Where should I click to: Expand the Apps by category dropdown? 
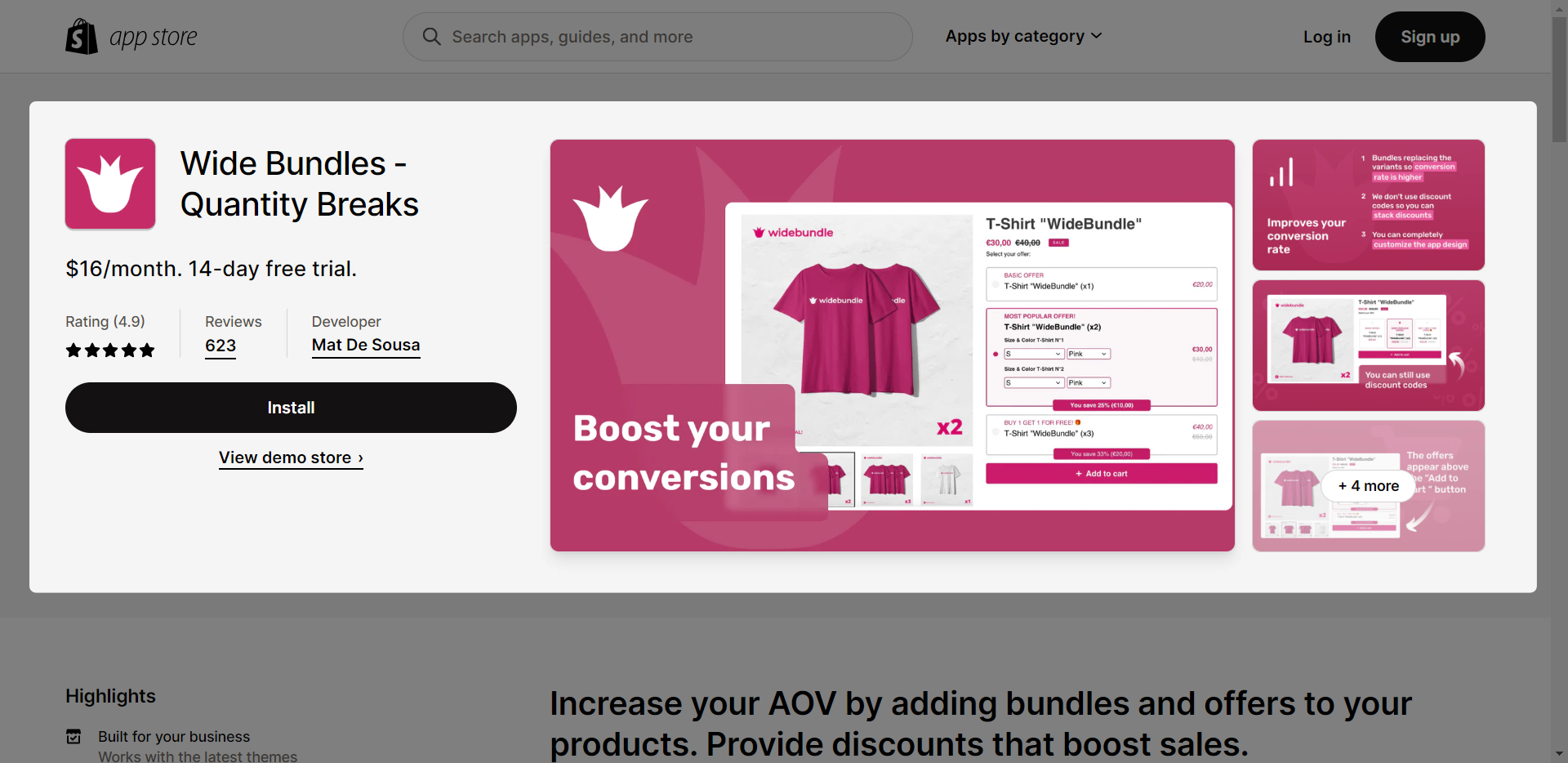(x=1024, y=36)
